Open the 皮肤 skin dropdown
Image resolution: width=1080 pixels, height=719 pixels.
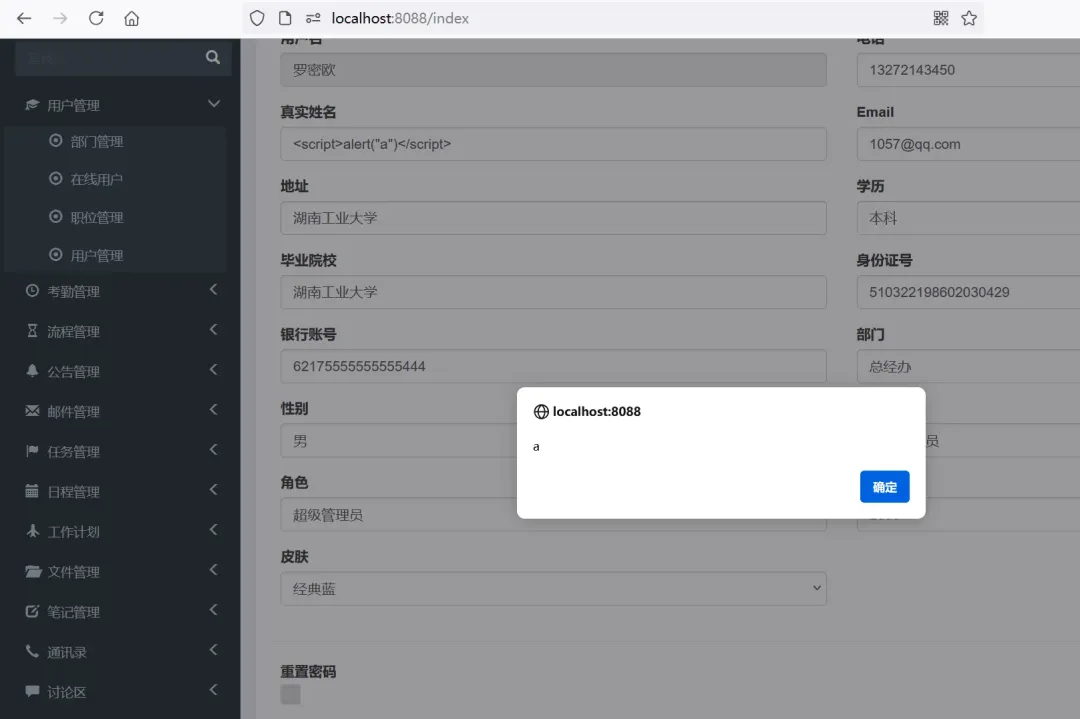tap(553, 588)
